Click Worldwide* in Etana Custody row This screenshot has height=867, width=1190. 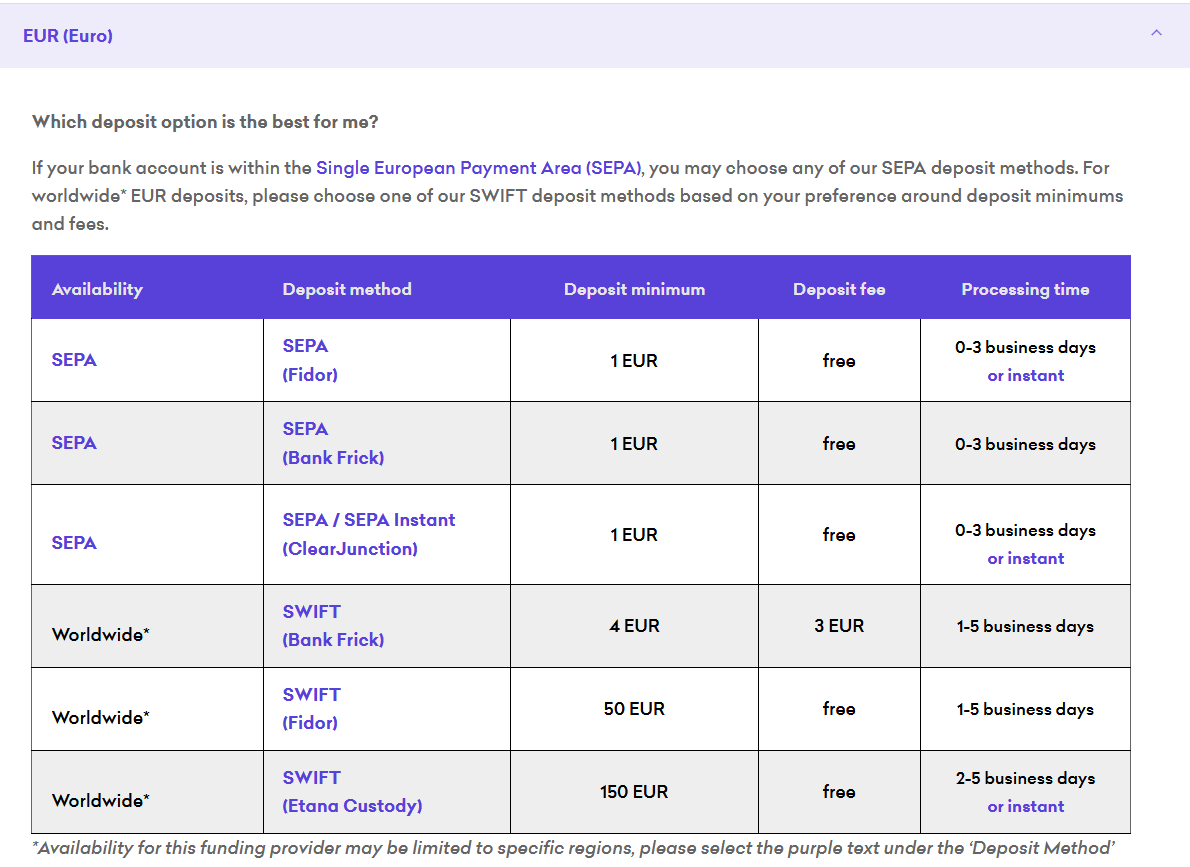[x=101, y=800]
